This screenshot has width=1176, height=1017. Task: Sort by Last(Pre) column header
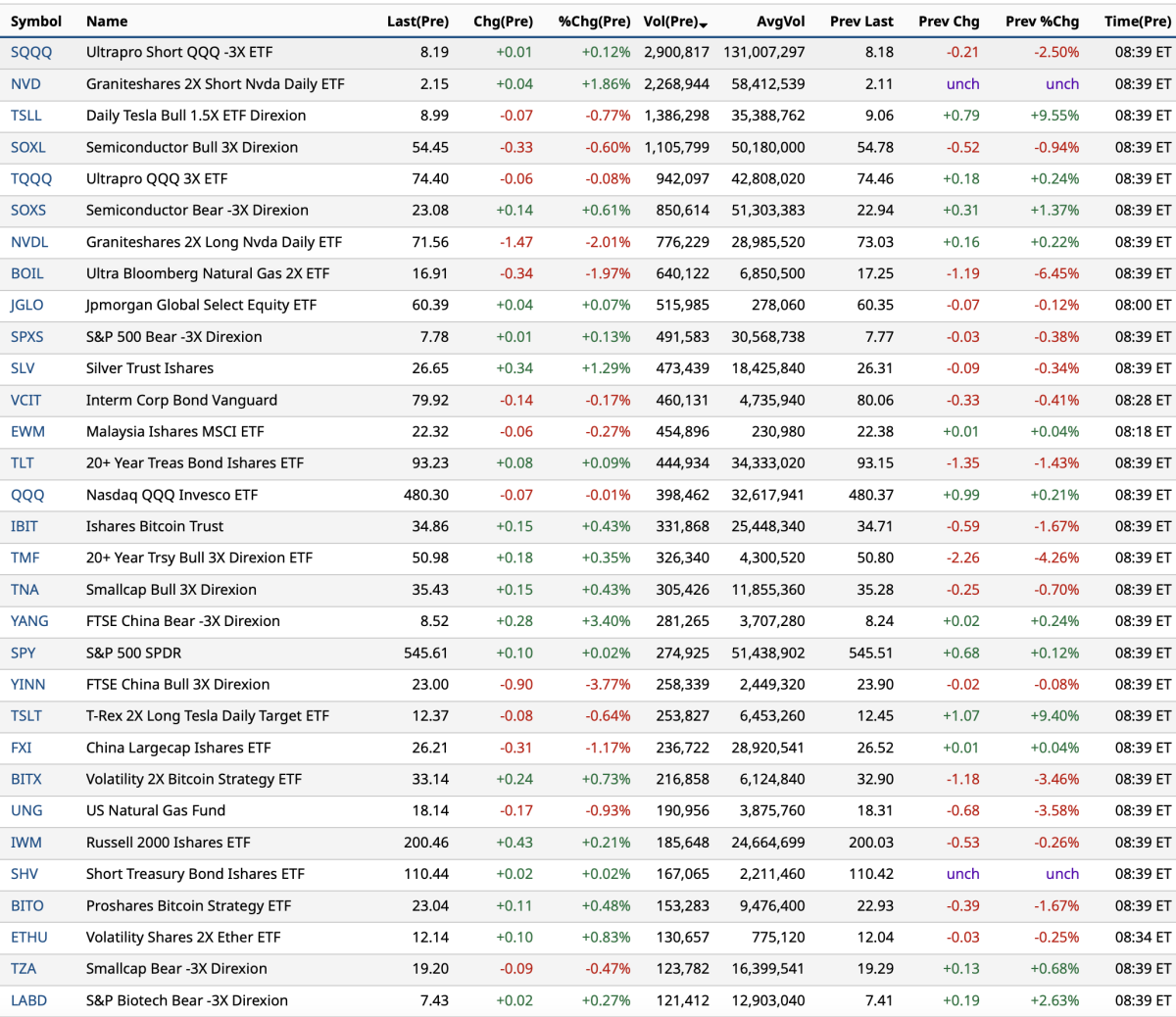417,22
